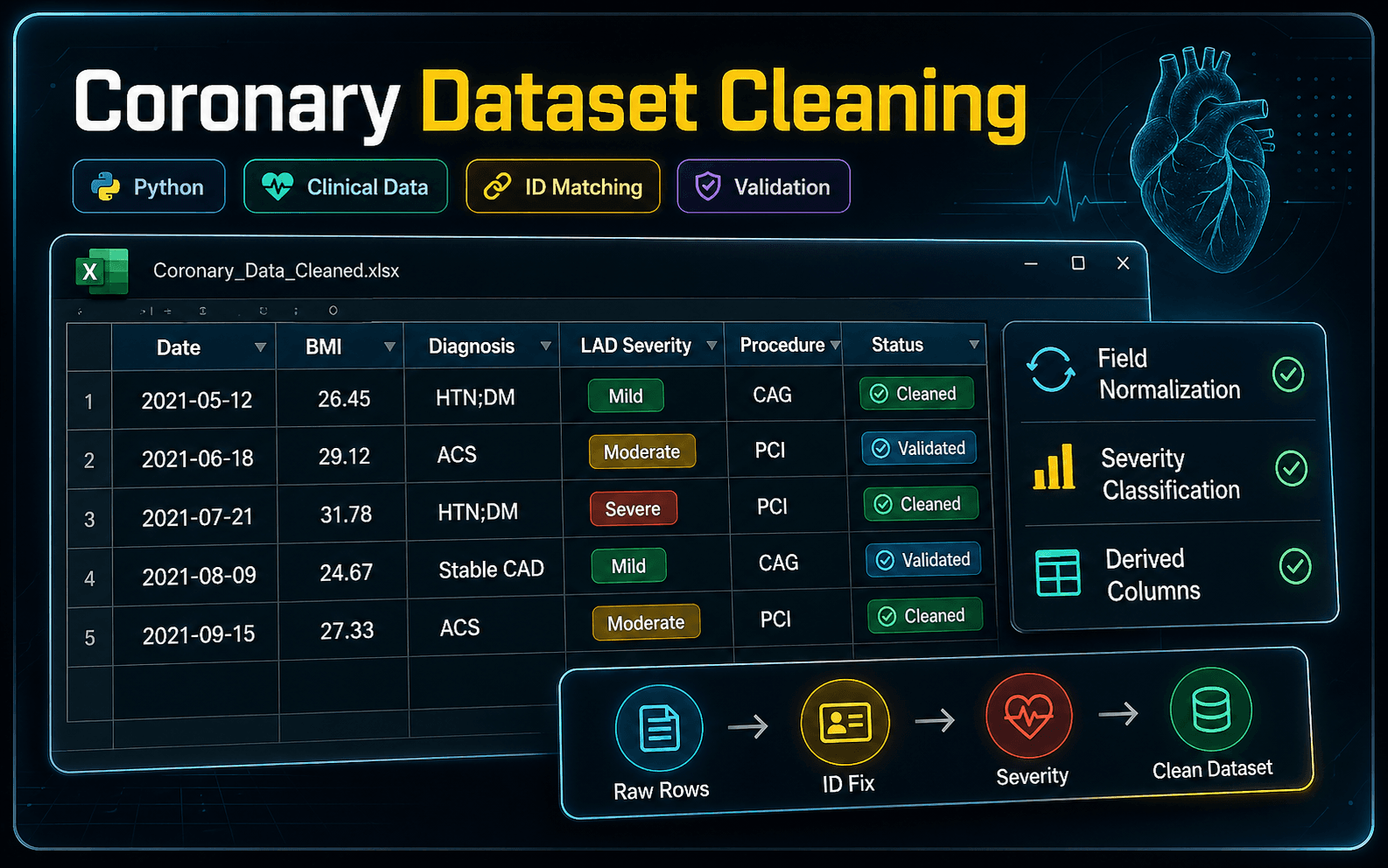1388x868 pixels.
Task: Select row header 1
Action: click(89, 401)
